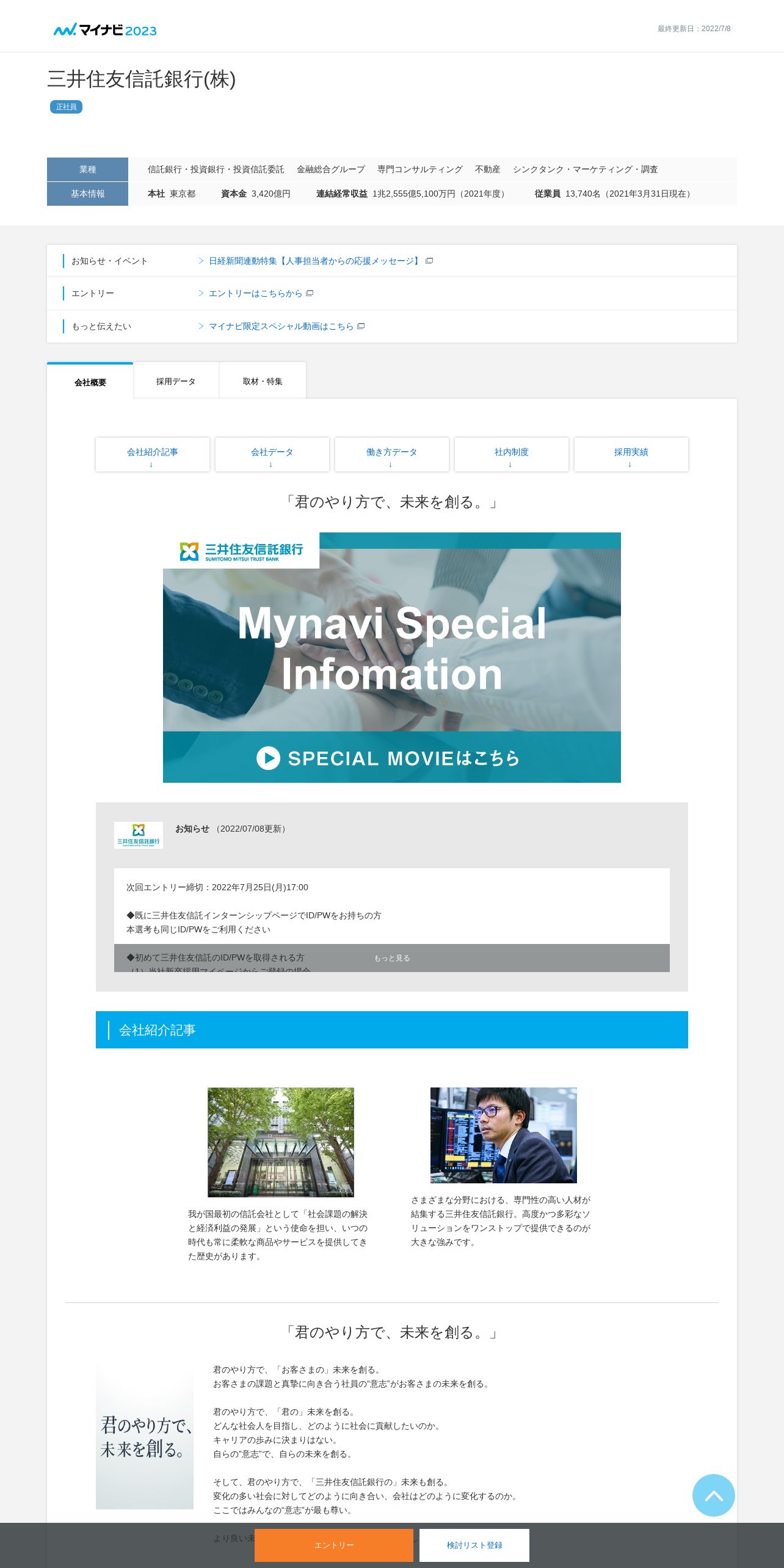Click the company name 三井住友信託銀行(株) heading

[x=142, y=79]
